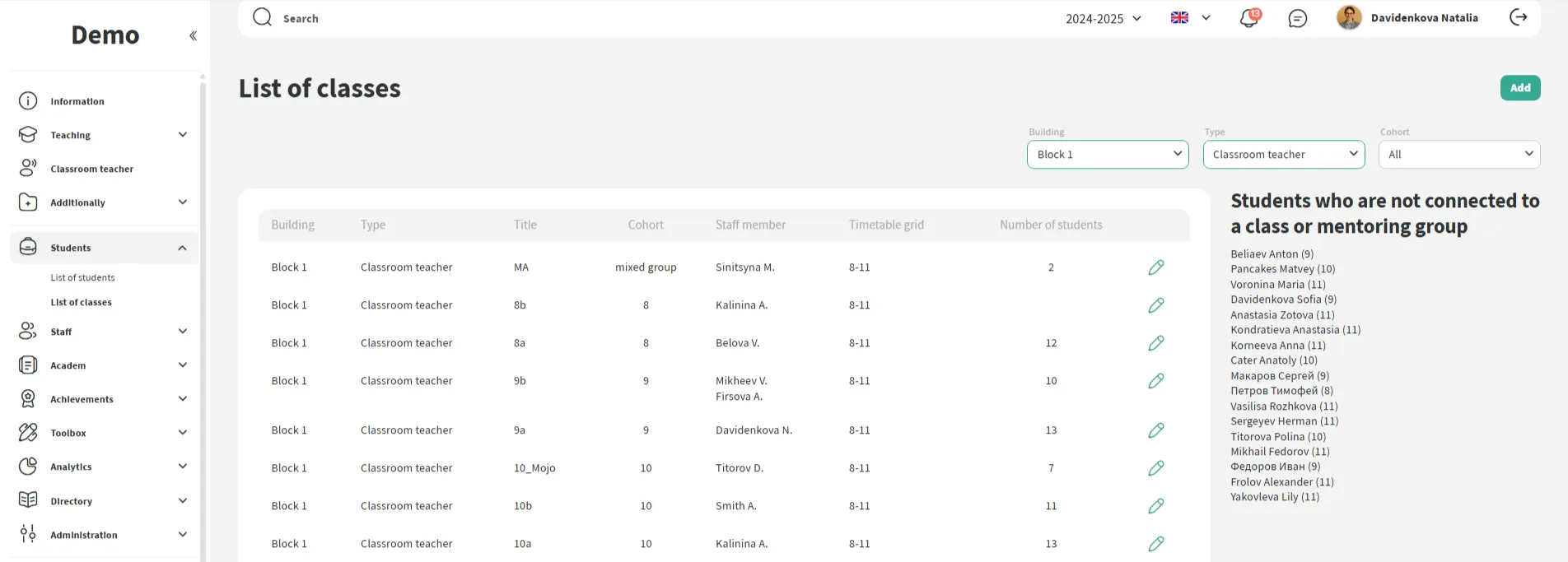
Task: Edit class 9a with pencil icon
Action: click(x=1155, y=430)
